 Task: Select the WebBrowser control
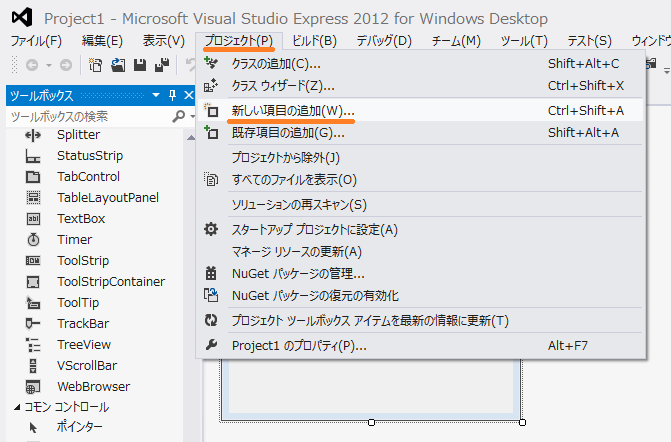tap(96, 386)
